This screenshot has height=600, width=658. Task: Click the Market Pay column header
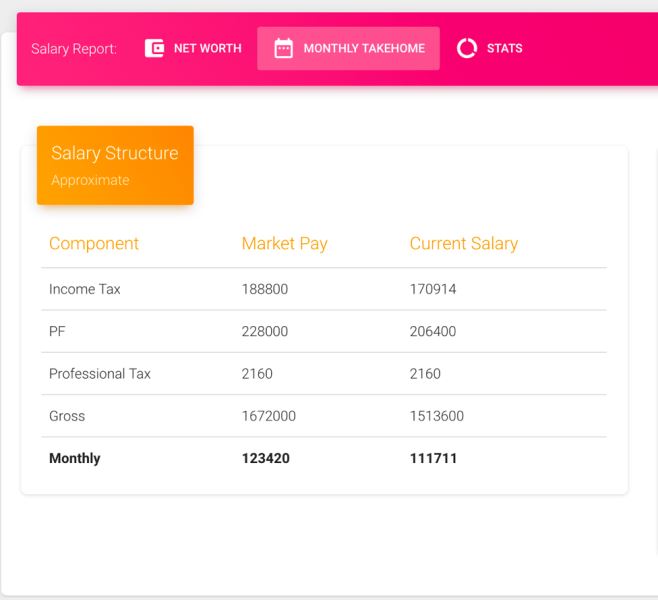pos(284,243)
